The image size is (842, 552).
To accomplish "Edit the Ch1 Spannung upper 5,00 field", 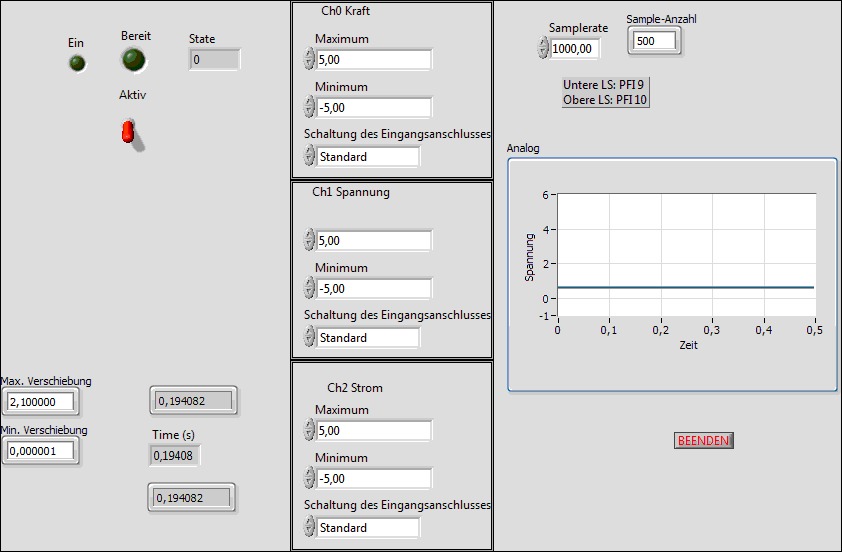I will pos(374,241).
